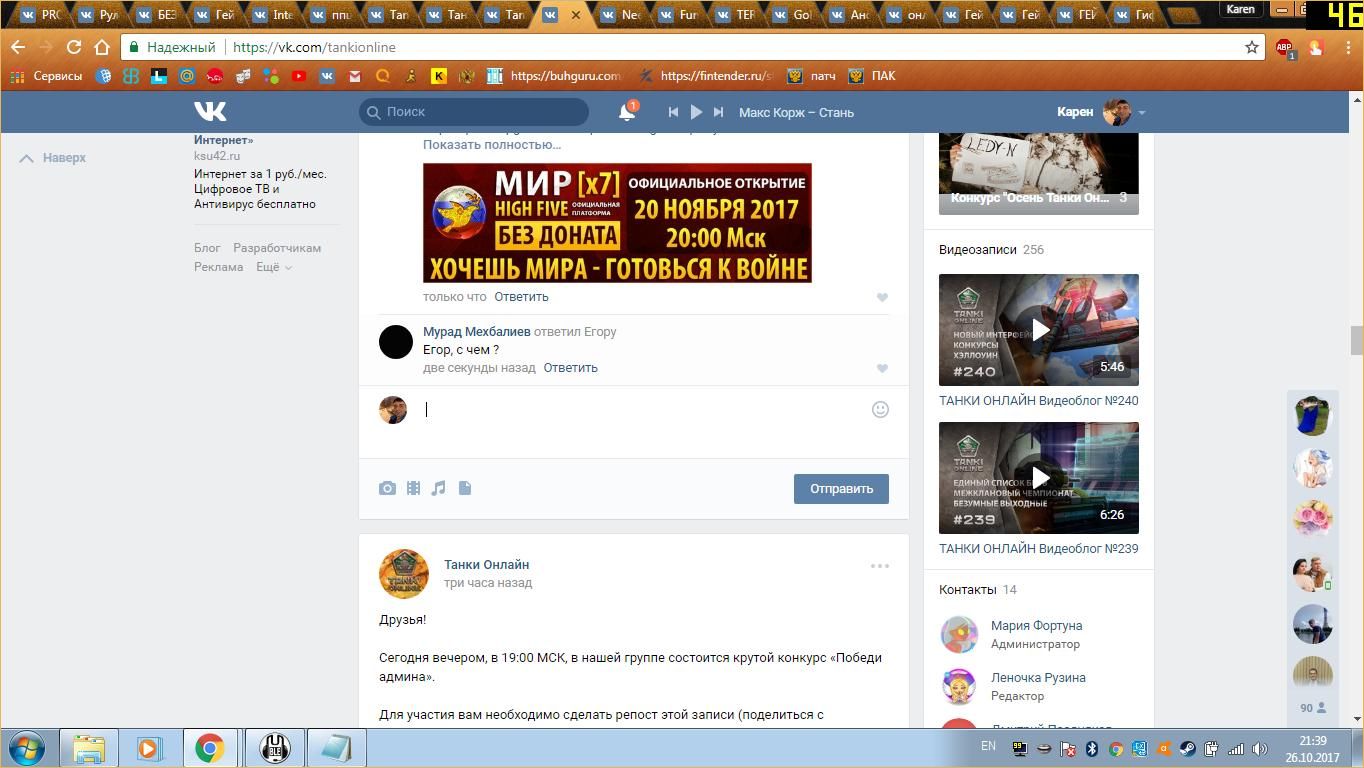Switch to the Fun browser tab
The height and width of the screenshot is (768, 1364).
pyautogui.click(x=678, y=15)
